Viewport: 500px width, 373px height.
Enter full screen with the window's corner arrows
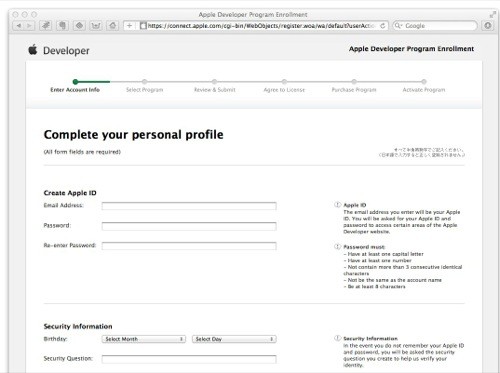click(x=493, y=14)
